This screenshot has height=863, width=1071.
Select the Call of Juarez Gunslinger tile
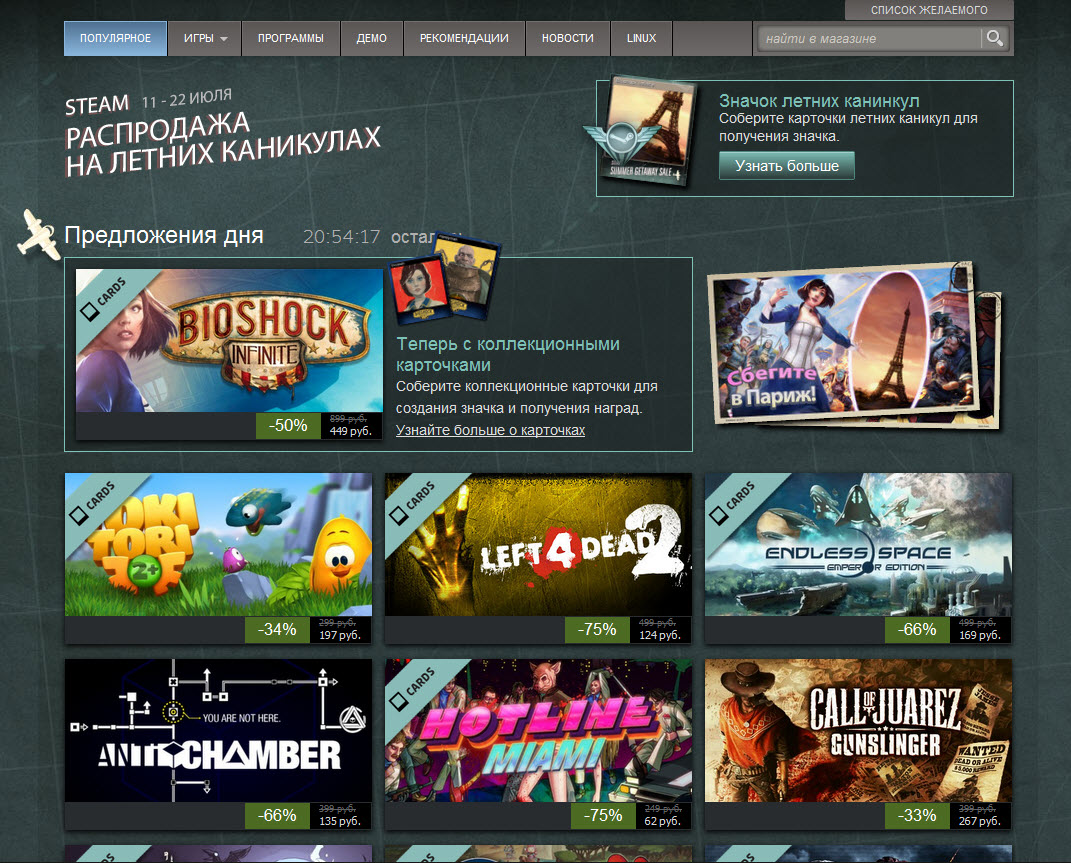coord(858,730)
